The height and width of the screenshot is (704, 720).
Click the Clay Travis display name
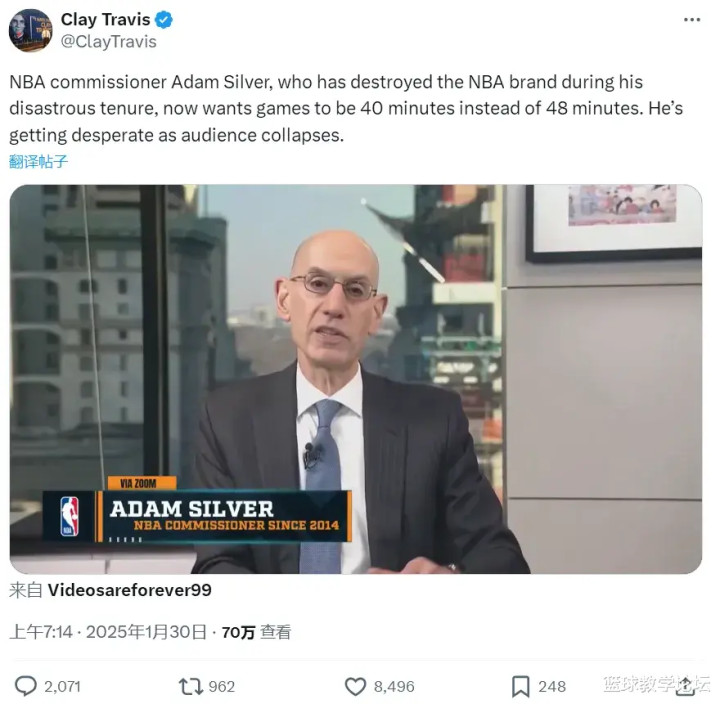(105, 19)
